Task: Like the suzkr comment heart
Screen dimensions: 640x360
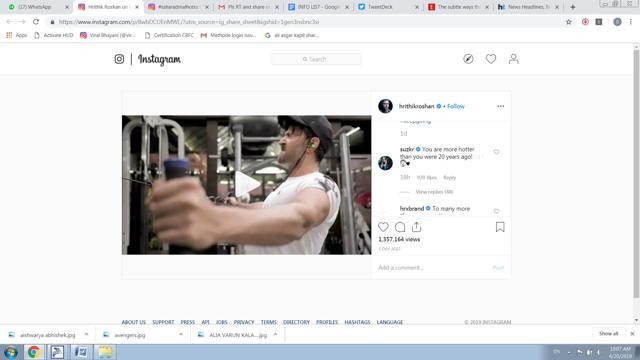Action: click(x=496, y=152)
